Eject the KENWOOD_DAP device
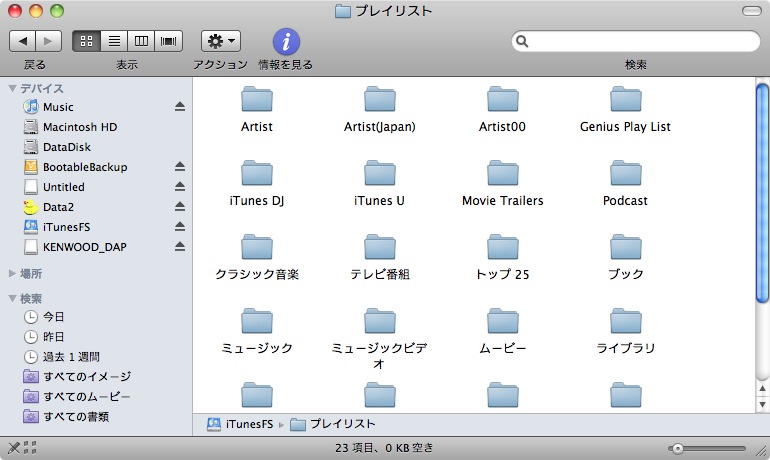770x460 pixels. [x=180, y=246]
